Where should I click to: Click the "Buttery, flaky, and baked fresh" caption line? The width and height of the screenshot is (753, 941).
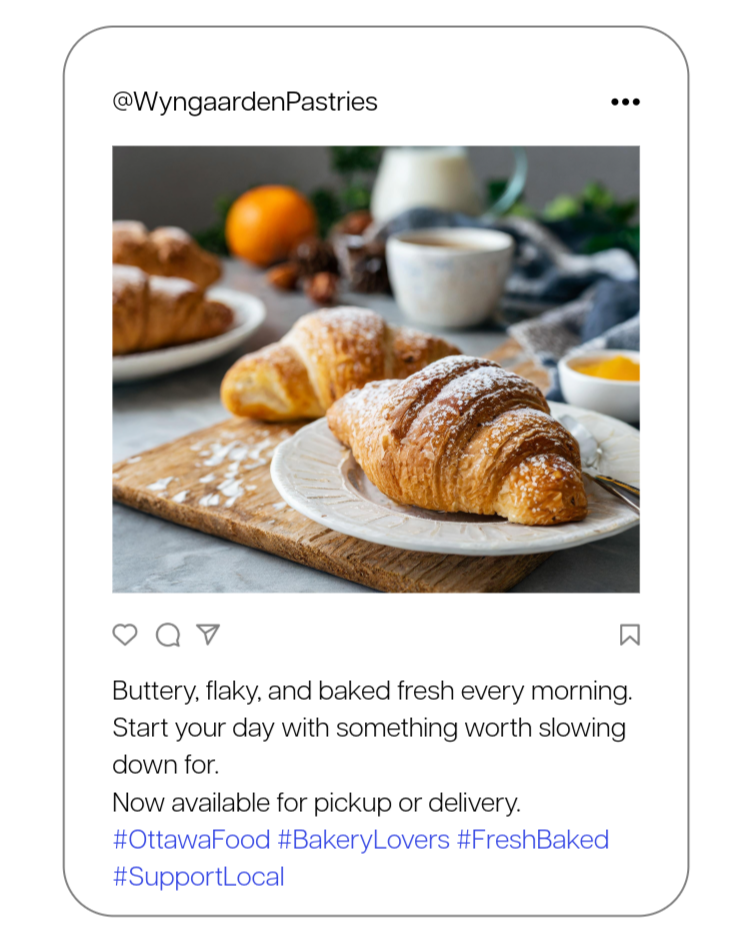[x=372, y=691]
